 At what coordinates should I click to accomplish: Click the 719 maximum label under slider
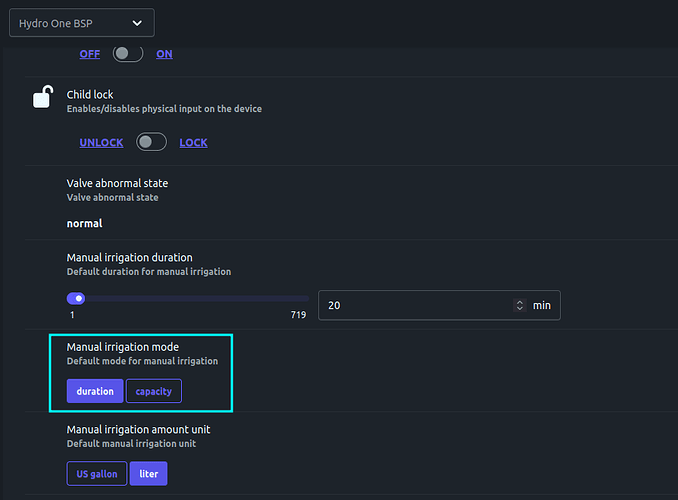pyautogui.click(x=298, y=315)
